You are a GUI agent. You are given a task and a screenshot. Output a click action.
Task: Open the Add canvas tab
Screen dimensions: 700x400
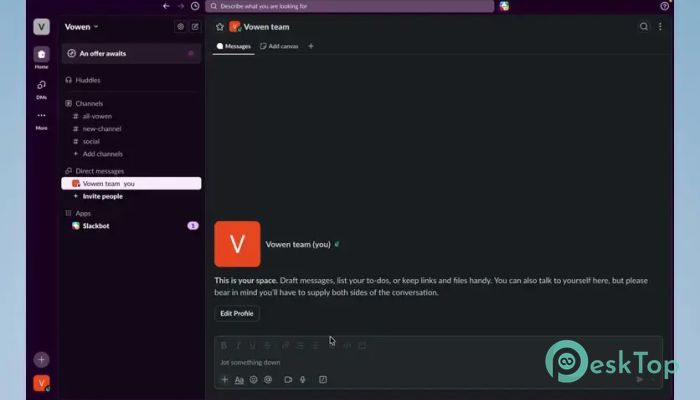tap(279, 46)
